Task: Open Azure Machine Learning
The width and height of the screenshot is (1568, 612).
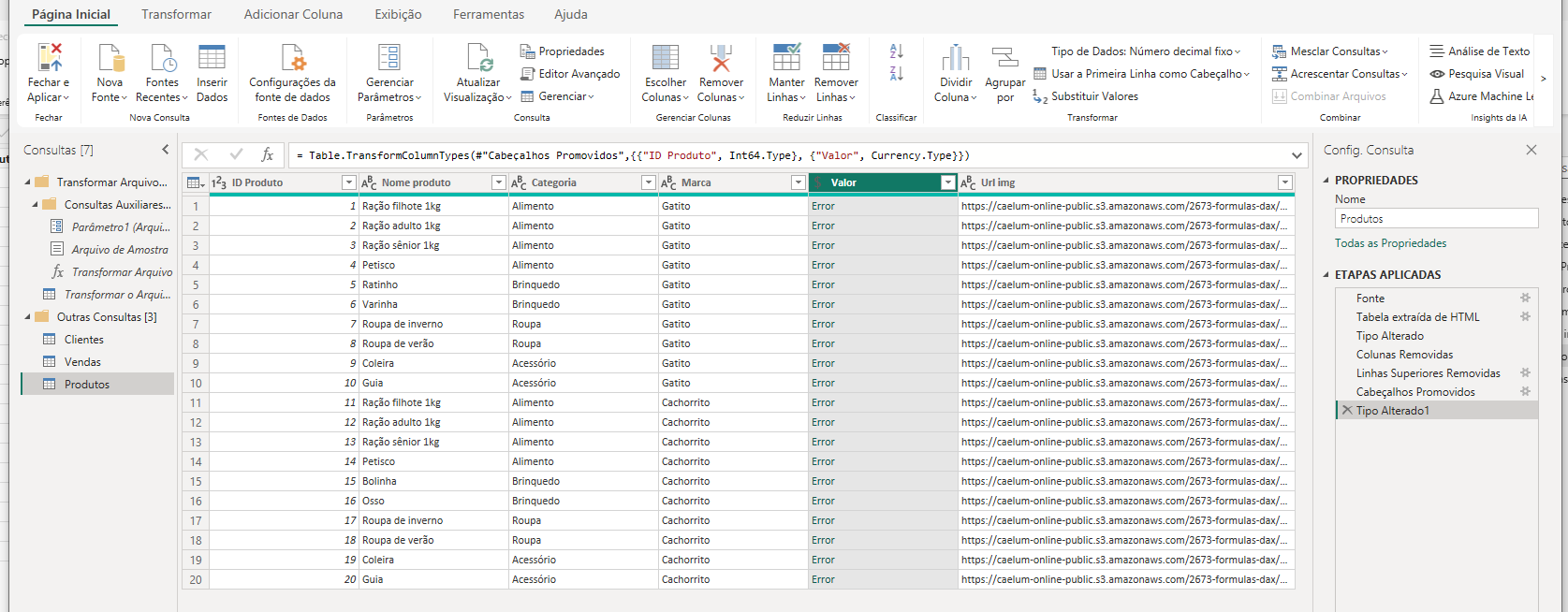Action: point(1481,96)
